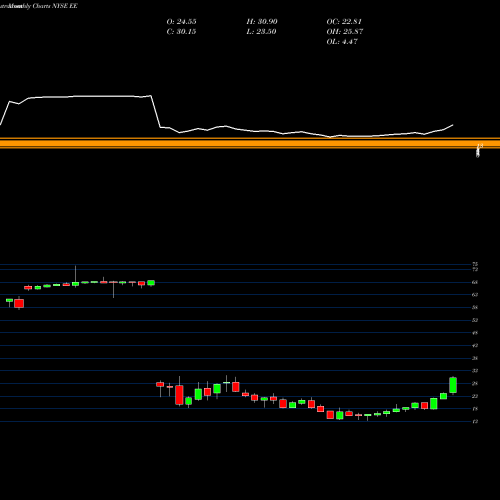This screenshot has height=500, width=500.
Task: Click the price axis label '12'
Action: click(x=475, y=422)
